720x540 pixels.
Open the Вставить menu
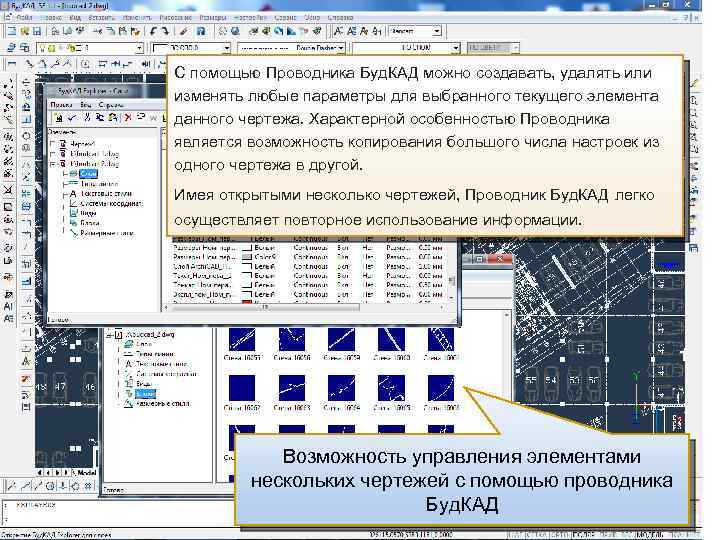[x=101, y=17]
